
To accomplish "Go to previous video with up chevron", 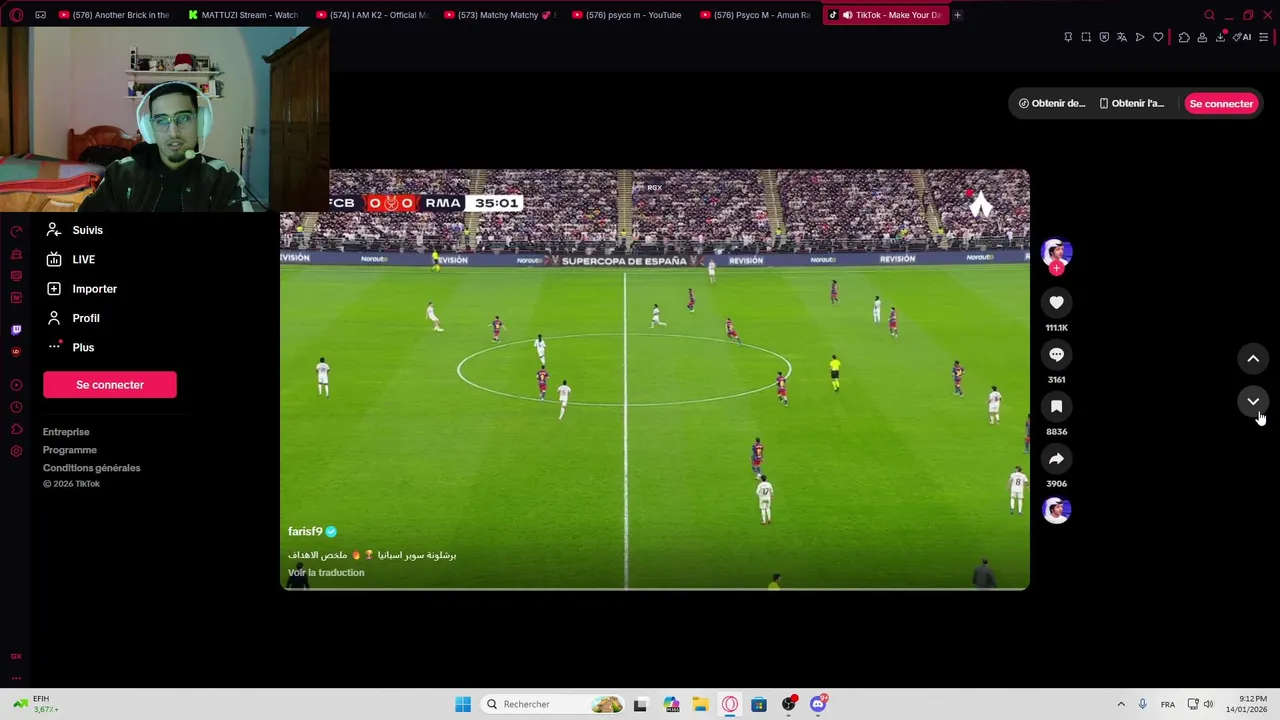I will point(1253,358).
